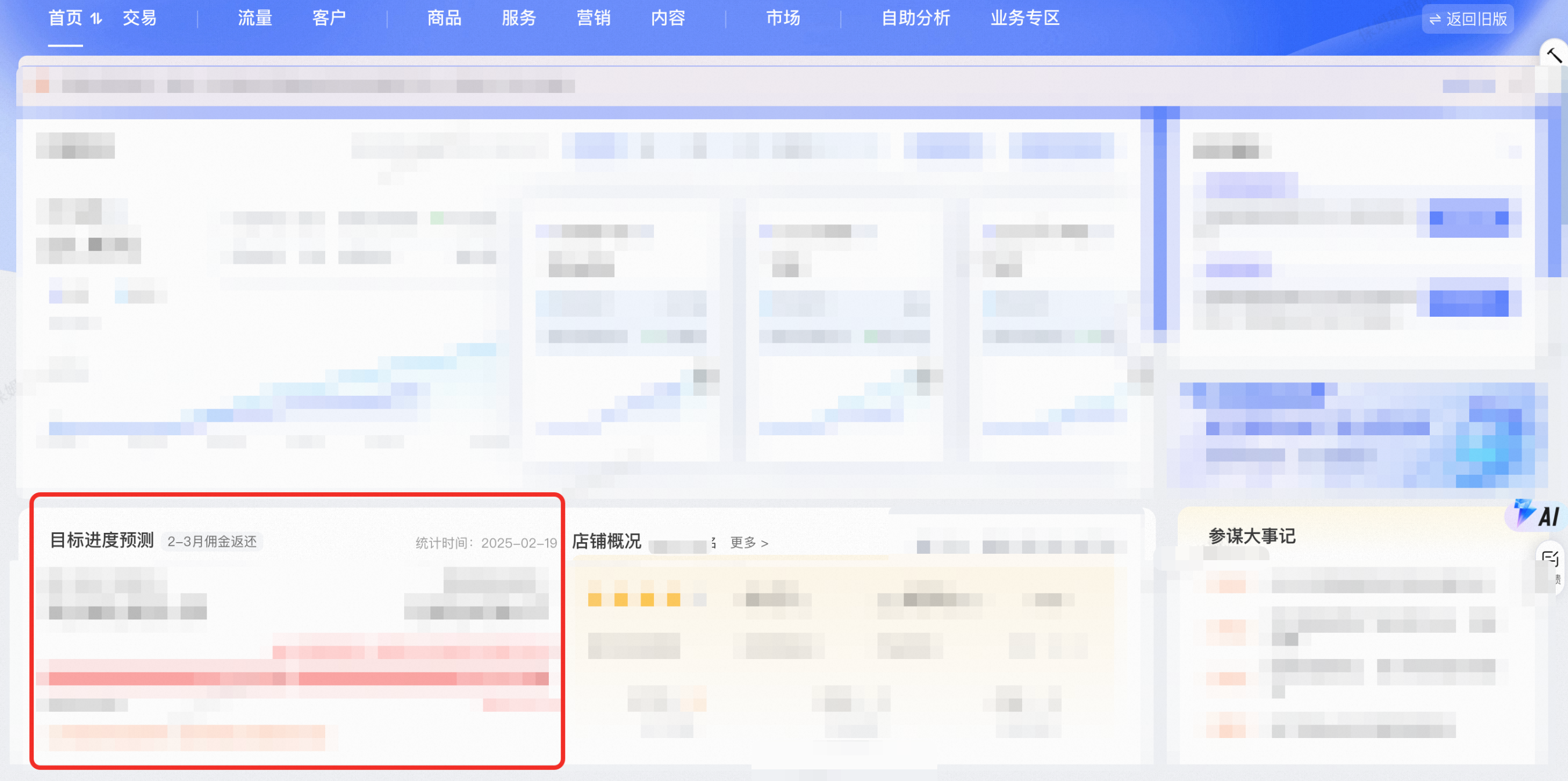Switch to the 流量 tab
Viewport: 1568px width, 781px height.
tap(254, 18)
